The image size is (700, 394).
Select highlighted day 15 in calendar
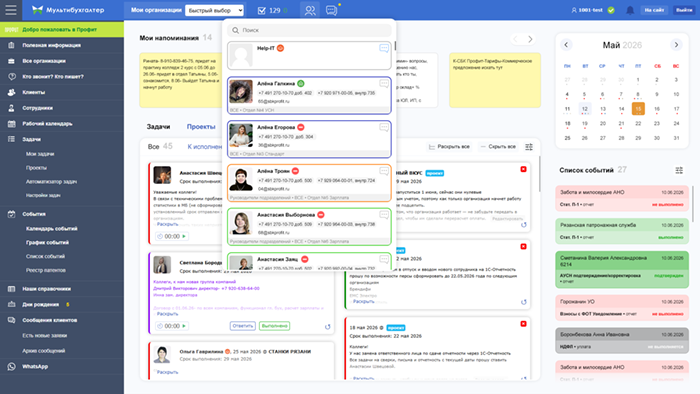pyautogui.click(x=638, y=109)
